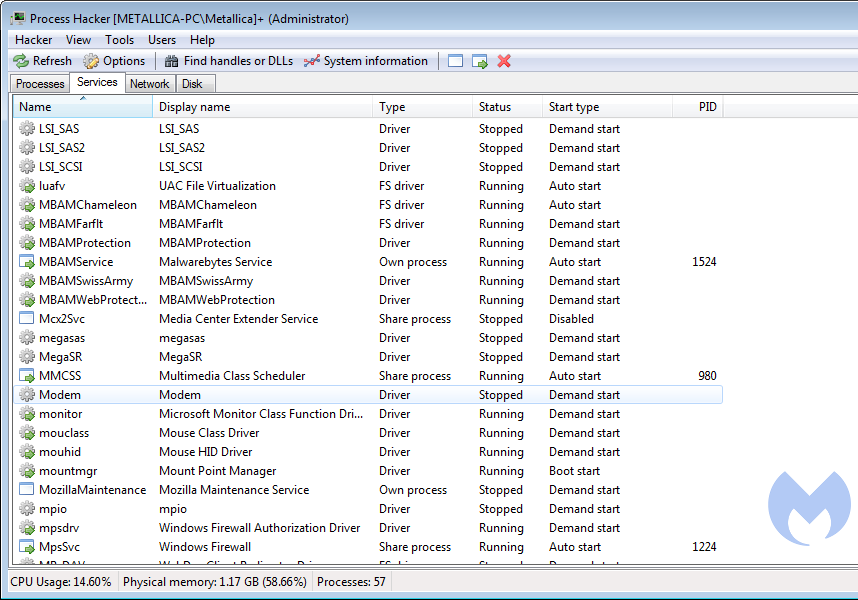The image size is (858, 600).
Task: Switch to the Processes tab
Action: 40,84
